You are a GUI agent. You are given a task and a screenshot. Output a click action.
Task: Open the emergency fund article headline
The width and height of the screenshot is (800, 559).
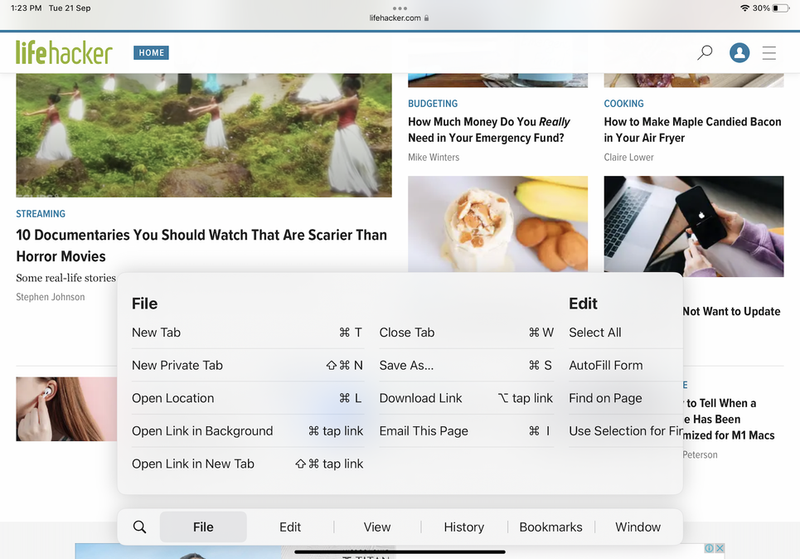489,130
